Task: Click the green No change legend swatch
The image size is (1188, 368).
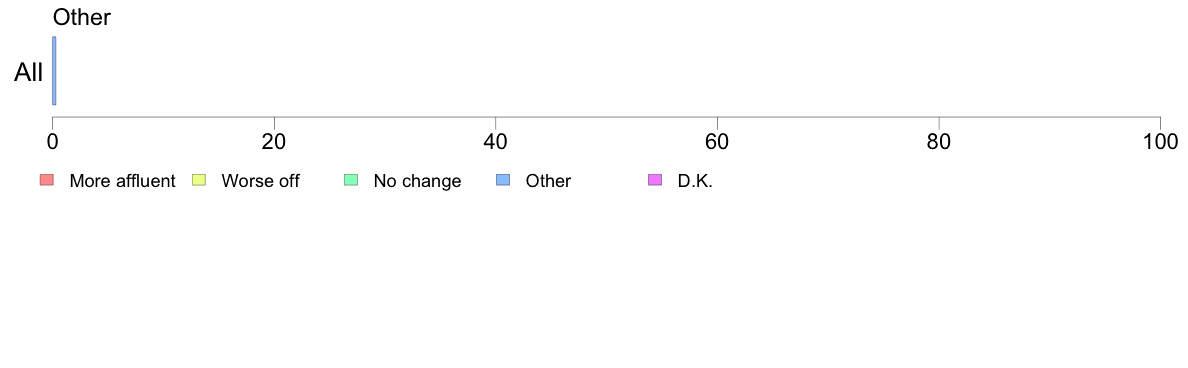Action: pos(351,180)
